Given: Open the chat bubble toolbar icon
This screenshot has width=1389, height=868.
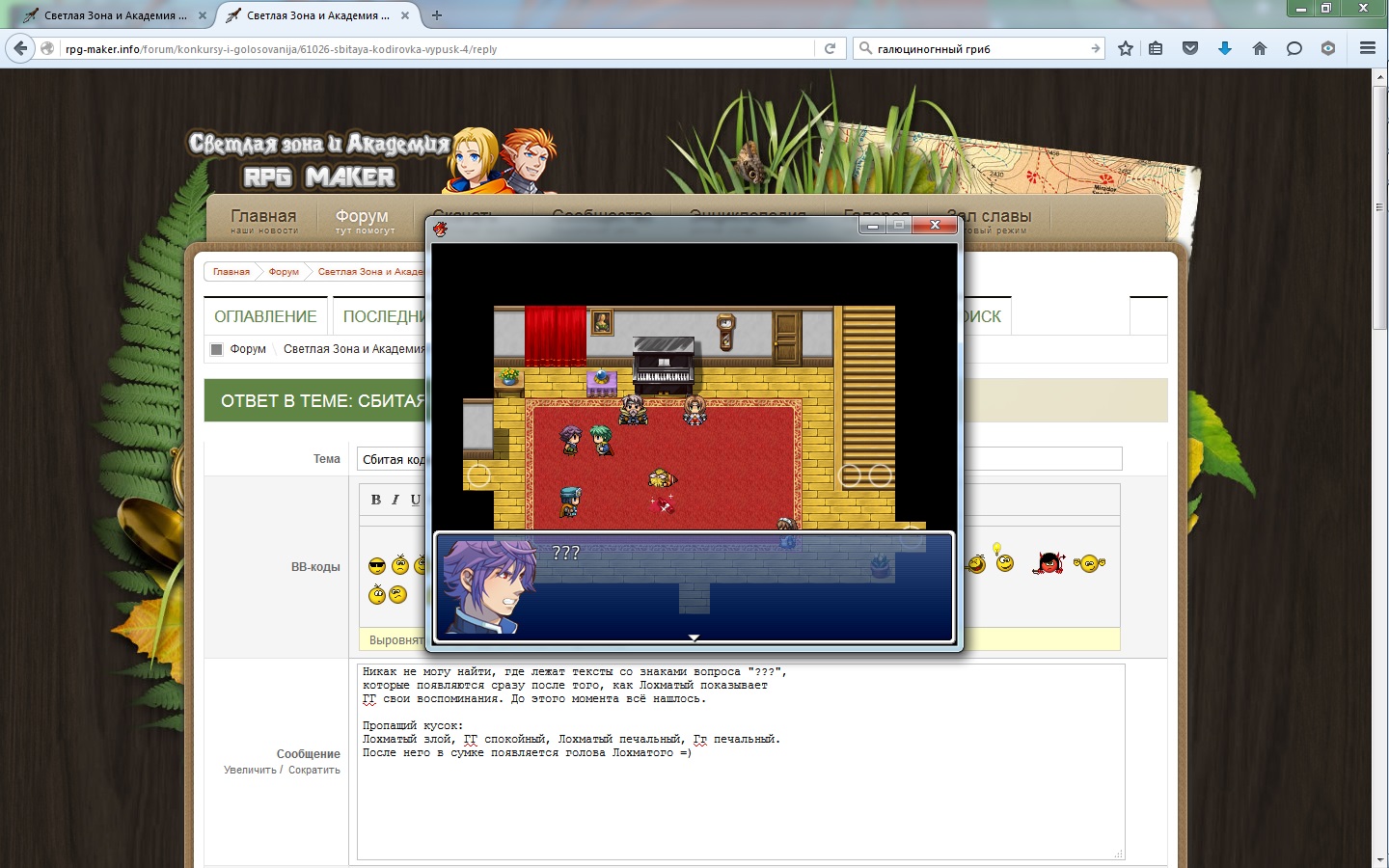Looking at the screenshot, I should point(1294,48).
